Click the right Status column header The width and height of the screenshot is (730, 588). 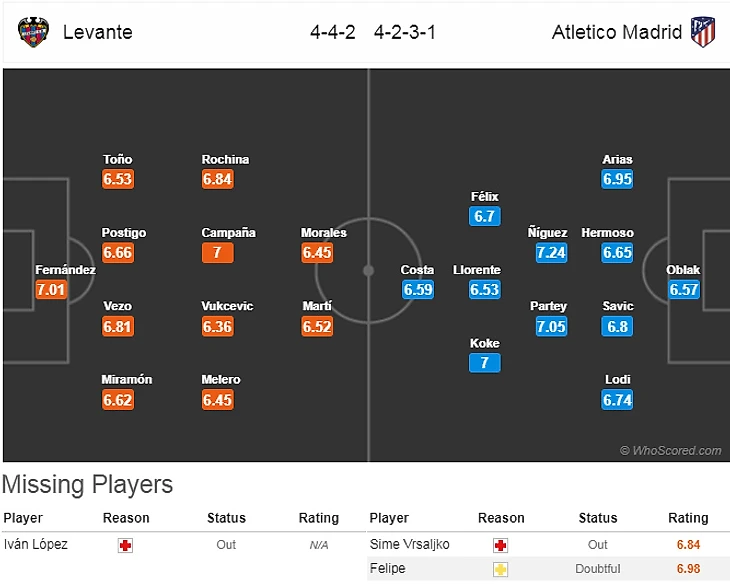(x=598, y=518)
